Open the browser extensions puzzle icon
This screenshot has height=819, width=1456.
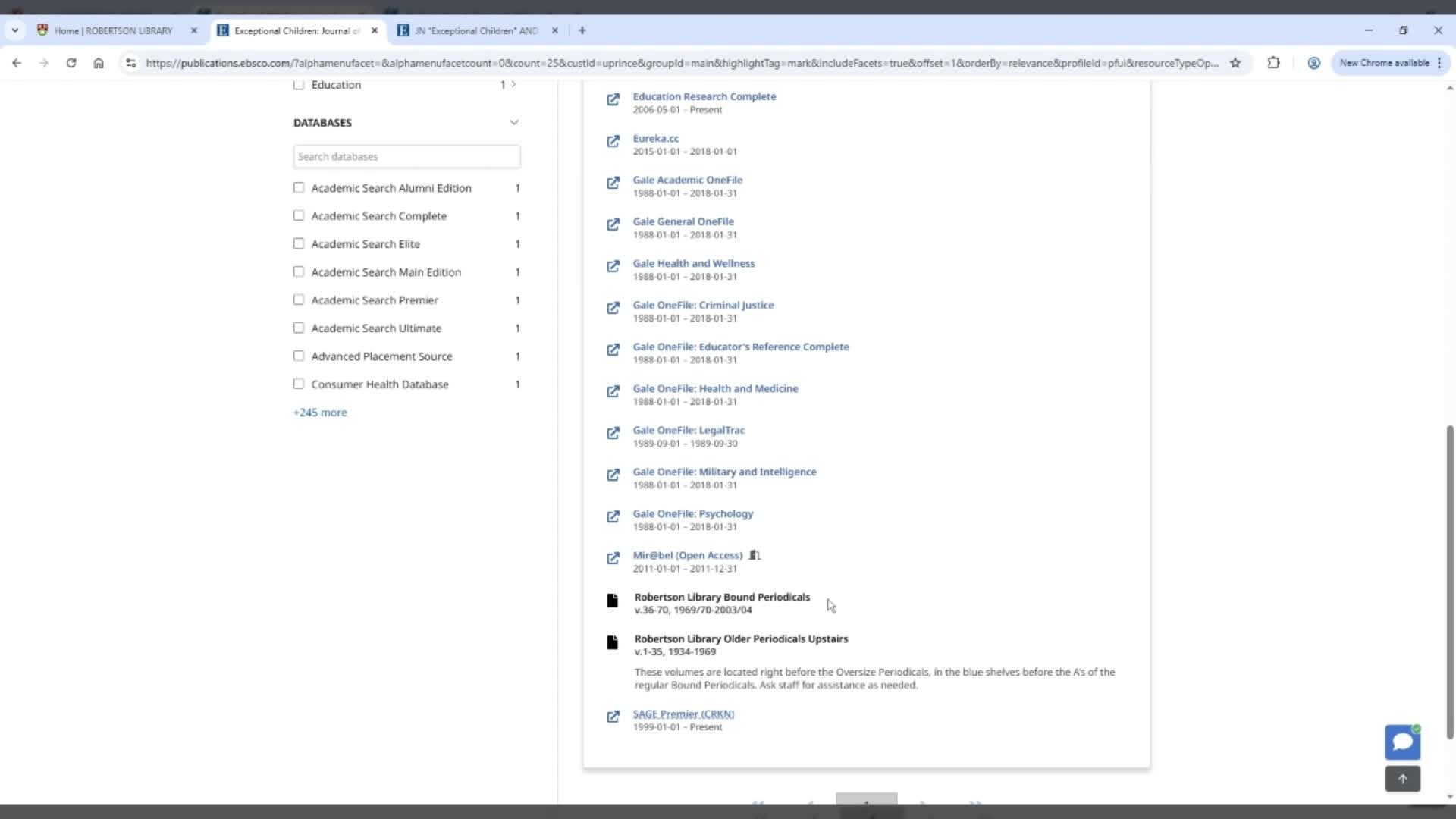tap(1273, 63)
